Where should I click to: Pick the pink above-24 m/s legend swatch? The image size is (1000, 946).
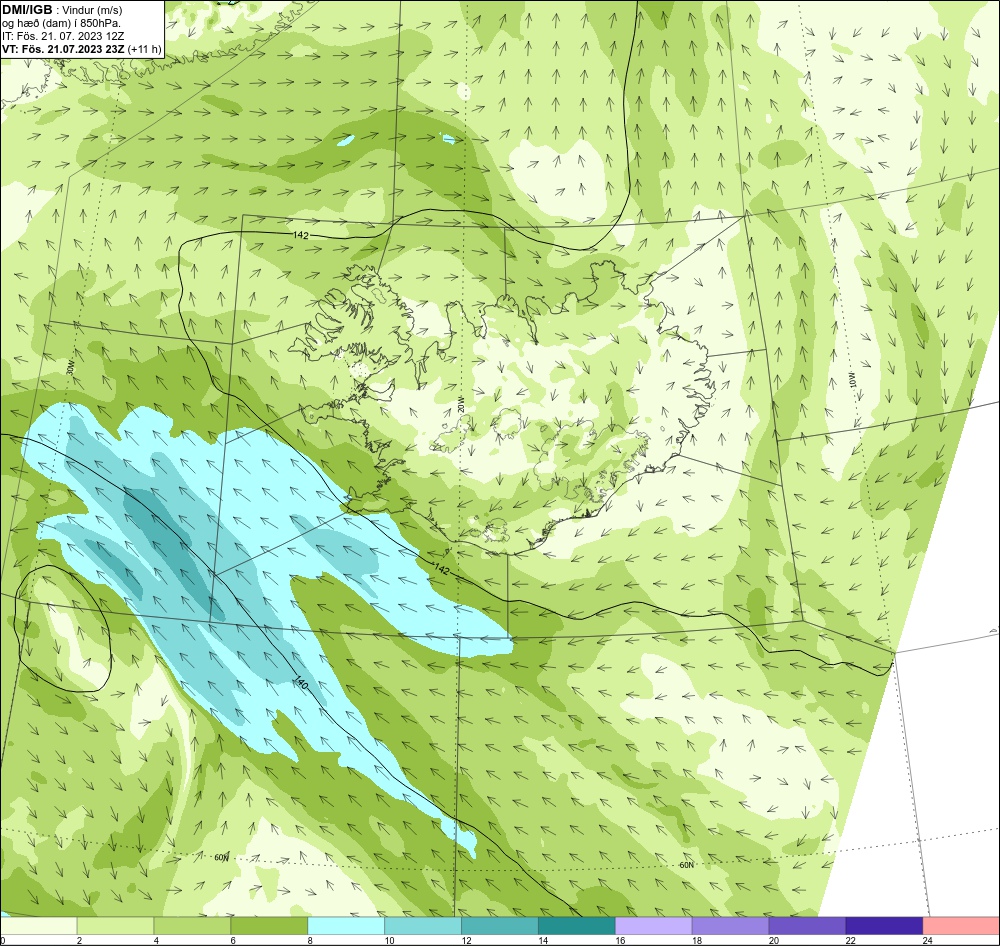pos(961,925)
